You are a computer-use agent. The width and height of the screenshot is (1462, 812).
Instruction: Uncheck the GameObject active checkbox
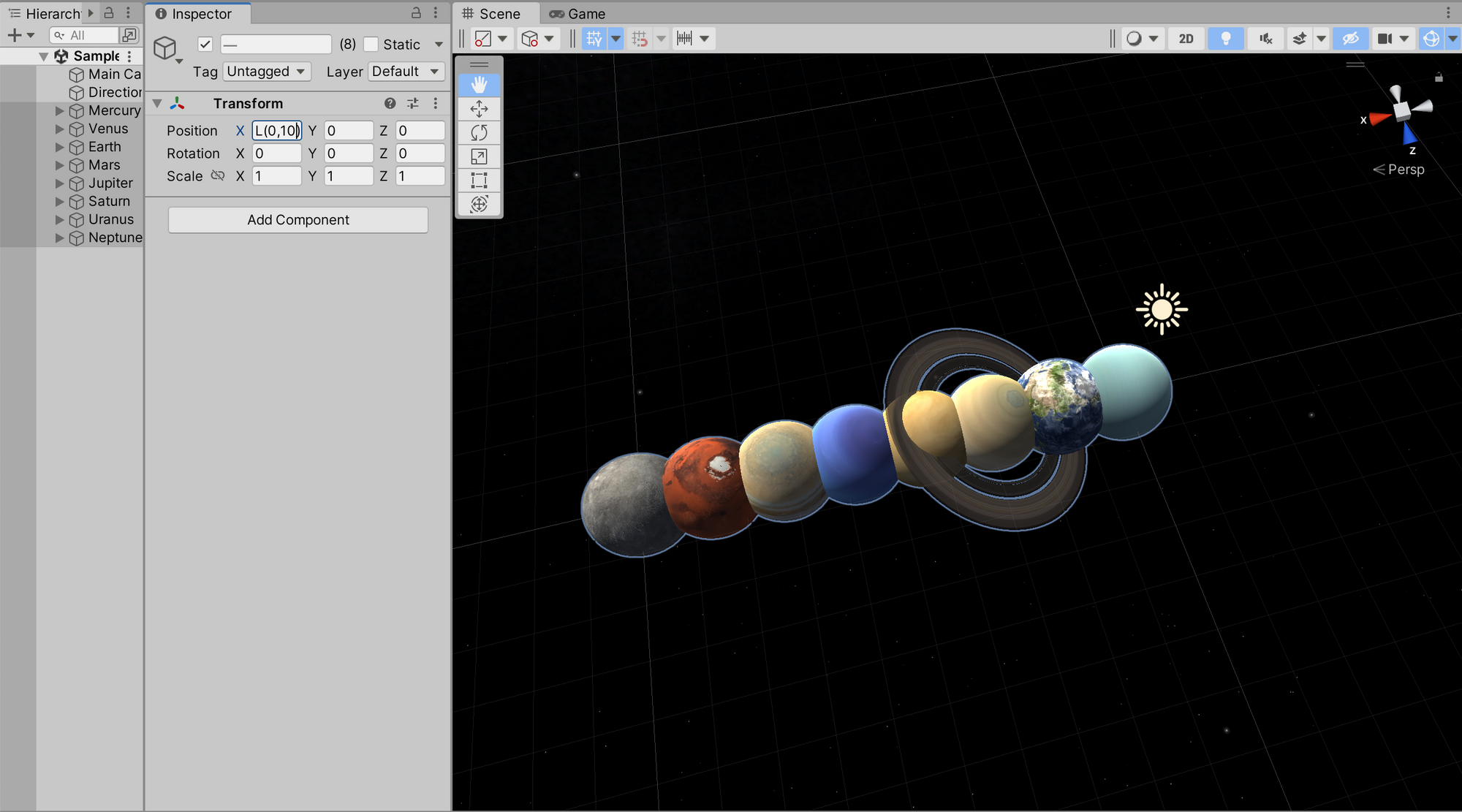205,45
